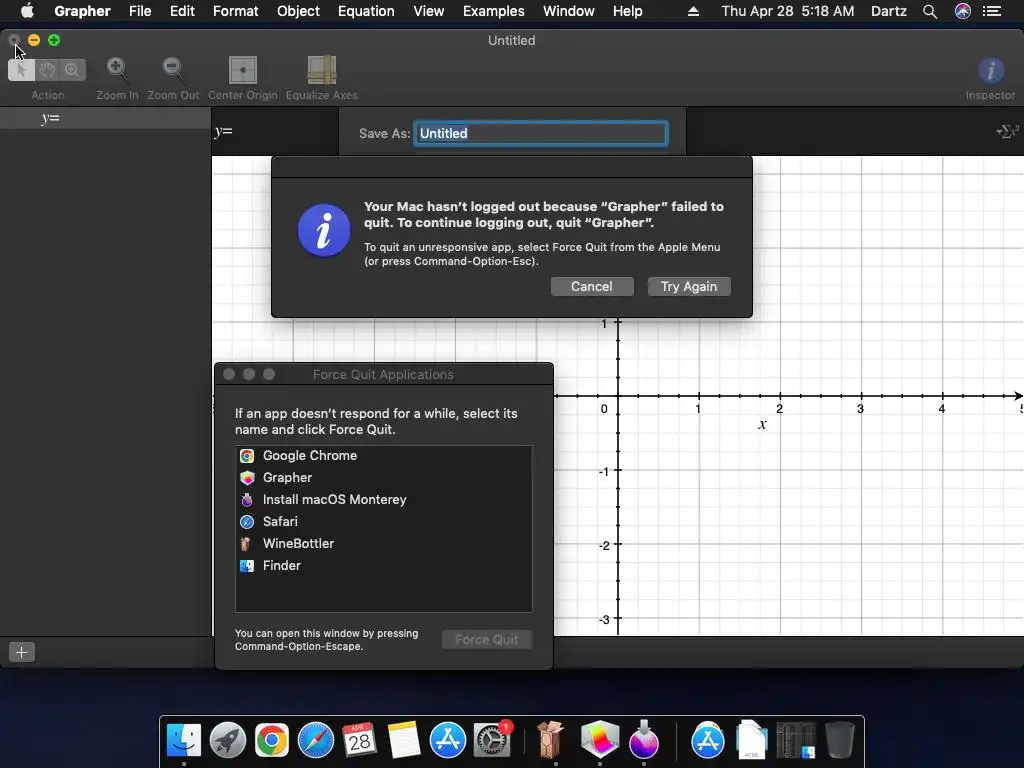
Task: Select the hand move Action tool
Action: 47,69
